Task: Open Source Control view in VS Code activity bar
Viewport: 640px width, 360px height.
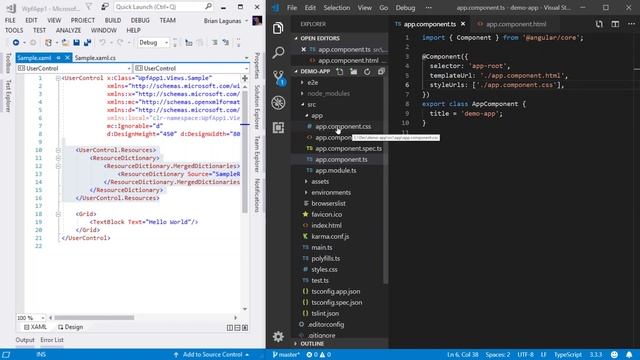Action: (x=278, y=77)
